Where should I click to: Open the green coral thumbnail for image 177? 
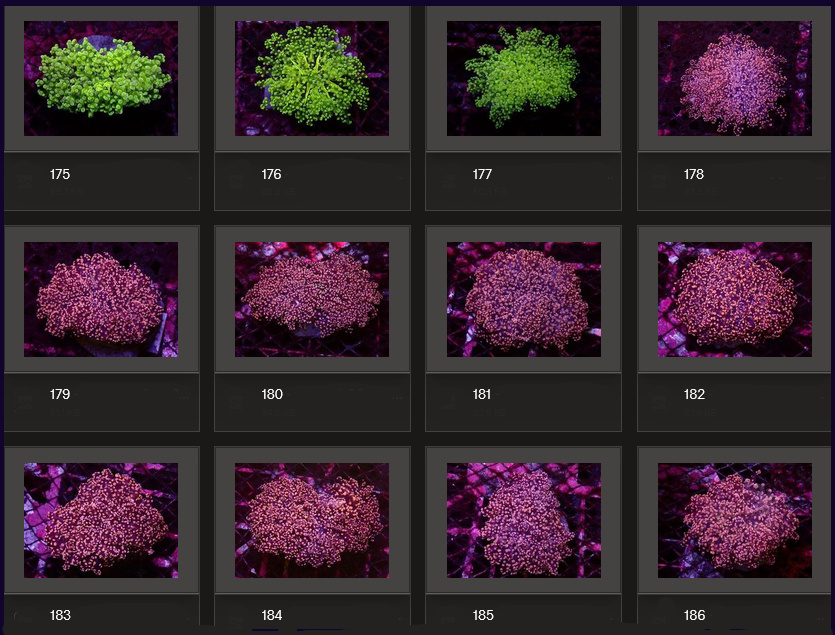click(523, 78)
